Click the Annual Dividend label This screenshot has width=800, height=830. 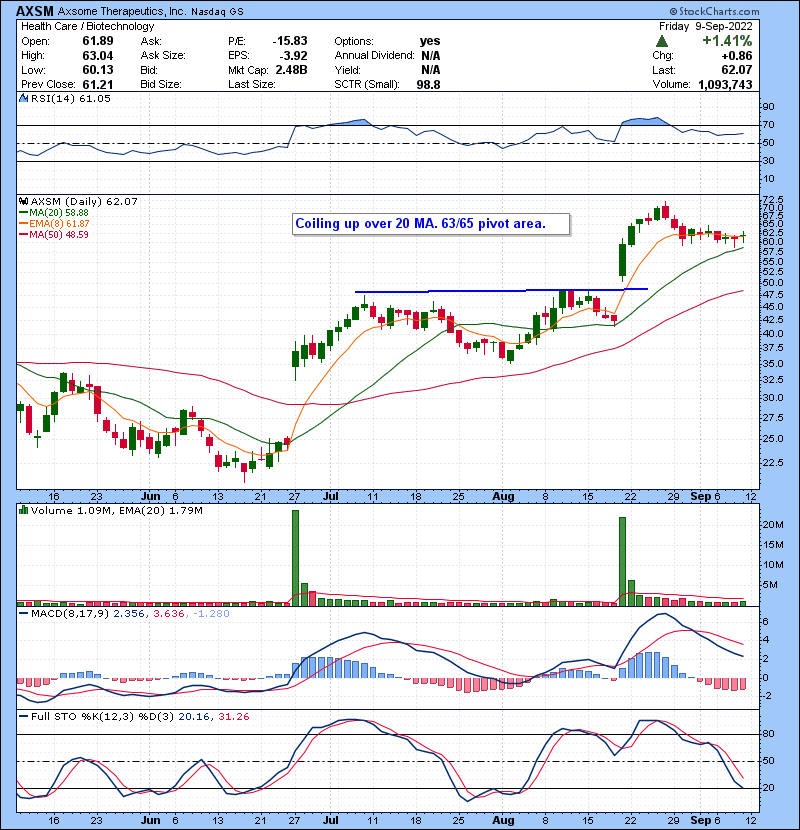point(374,56)
